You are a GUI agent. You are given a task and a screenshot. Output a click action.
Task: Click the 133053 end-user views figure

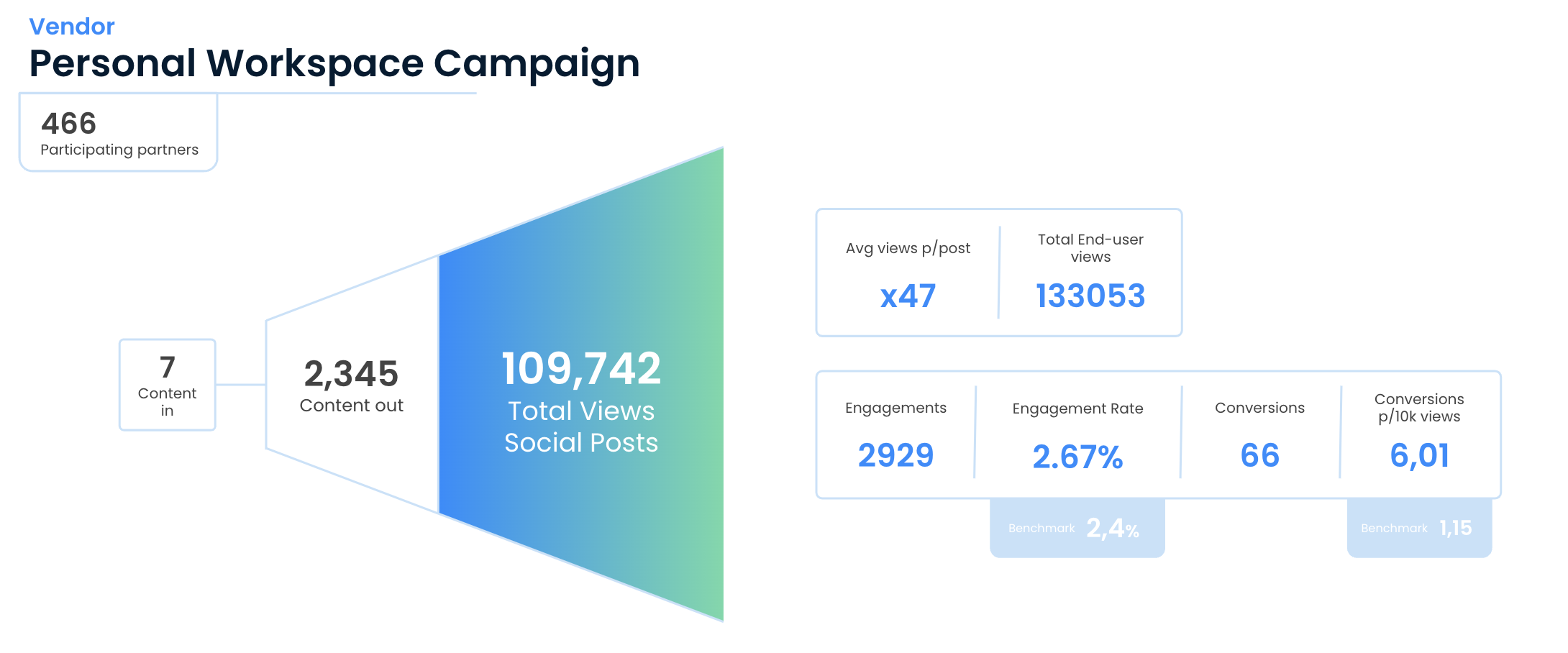[1090, 295]
